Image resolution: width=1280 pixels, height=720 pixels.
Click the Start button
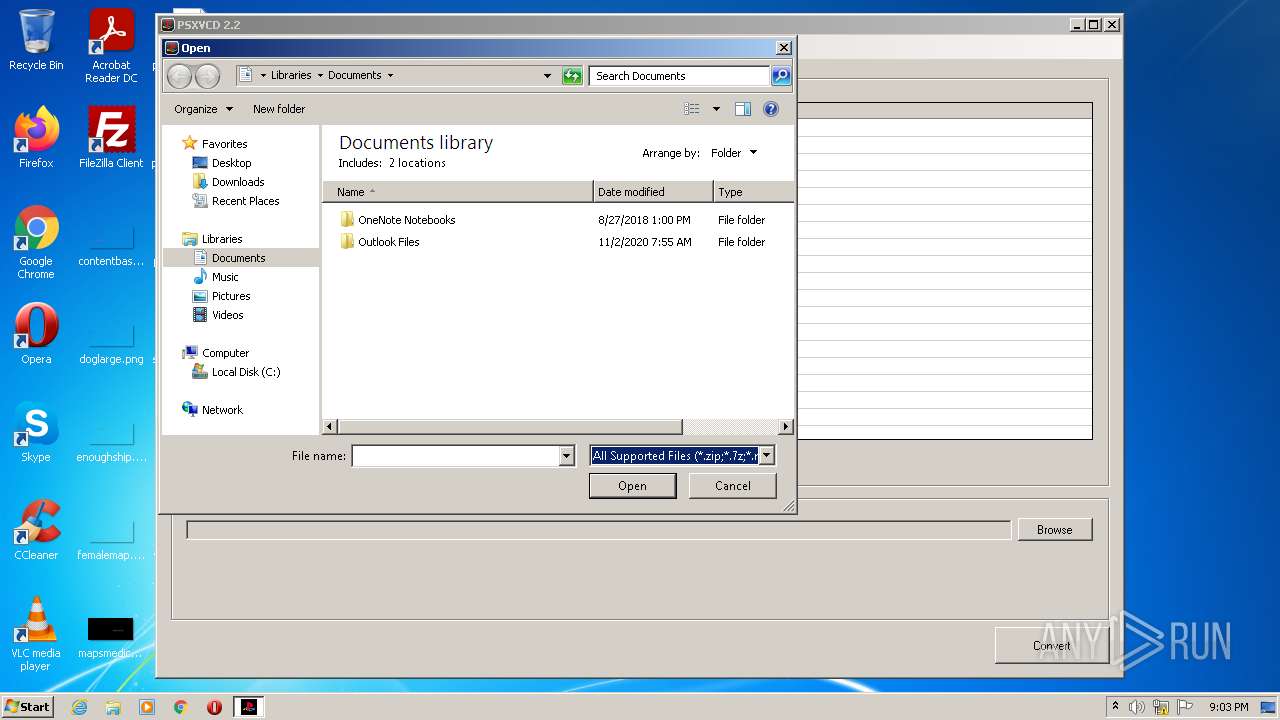tap(27, 707)
